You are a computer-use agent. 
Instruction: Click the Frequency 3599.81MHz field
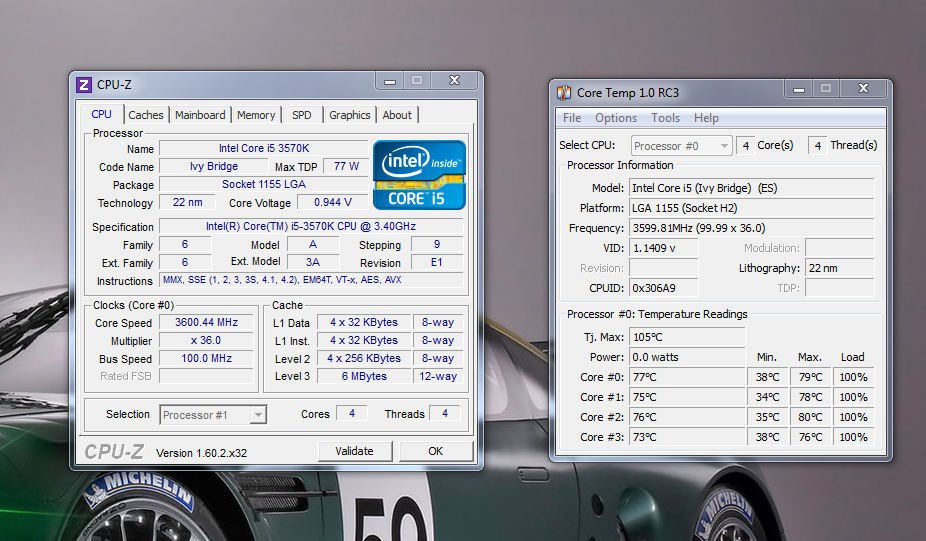coord(751,228)
